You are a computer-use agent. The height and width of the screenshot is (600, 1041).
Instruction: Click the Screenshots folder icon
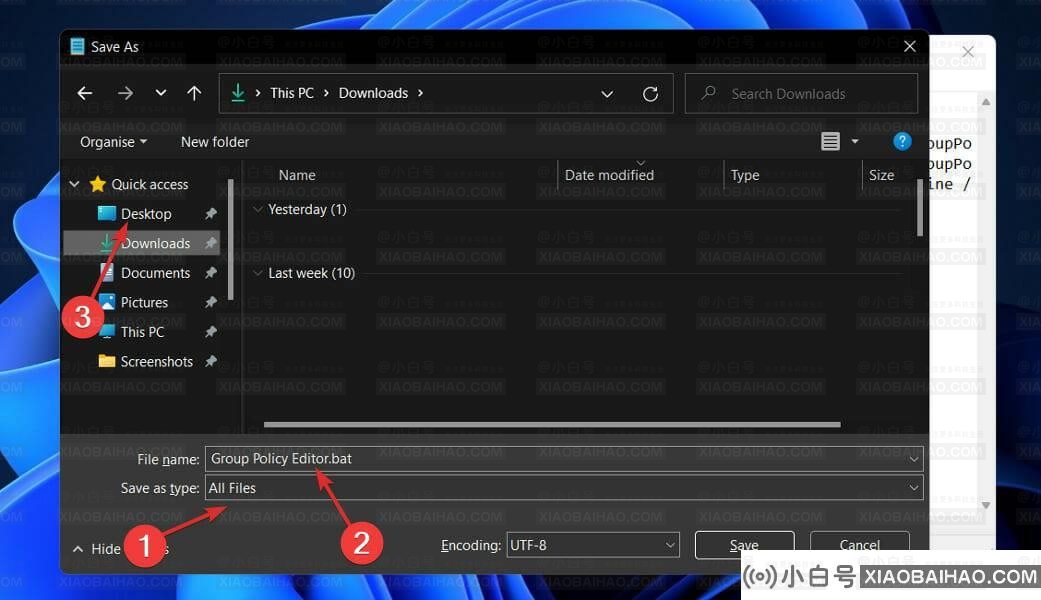(x=106, y=360)
